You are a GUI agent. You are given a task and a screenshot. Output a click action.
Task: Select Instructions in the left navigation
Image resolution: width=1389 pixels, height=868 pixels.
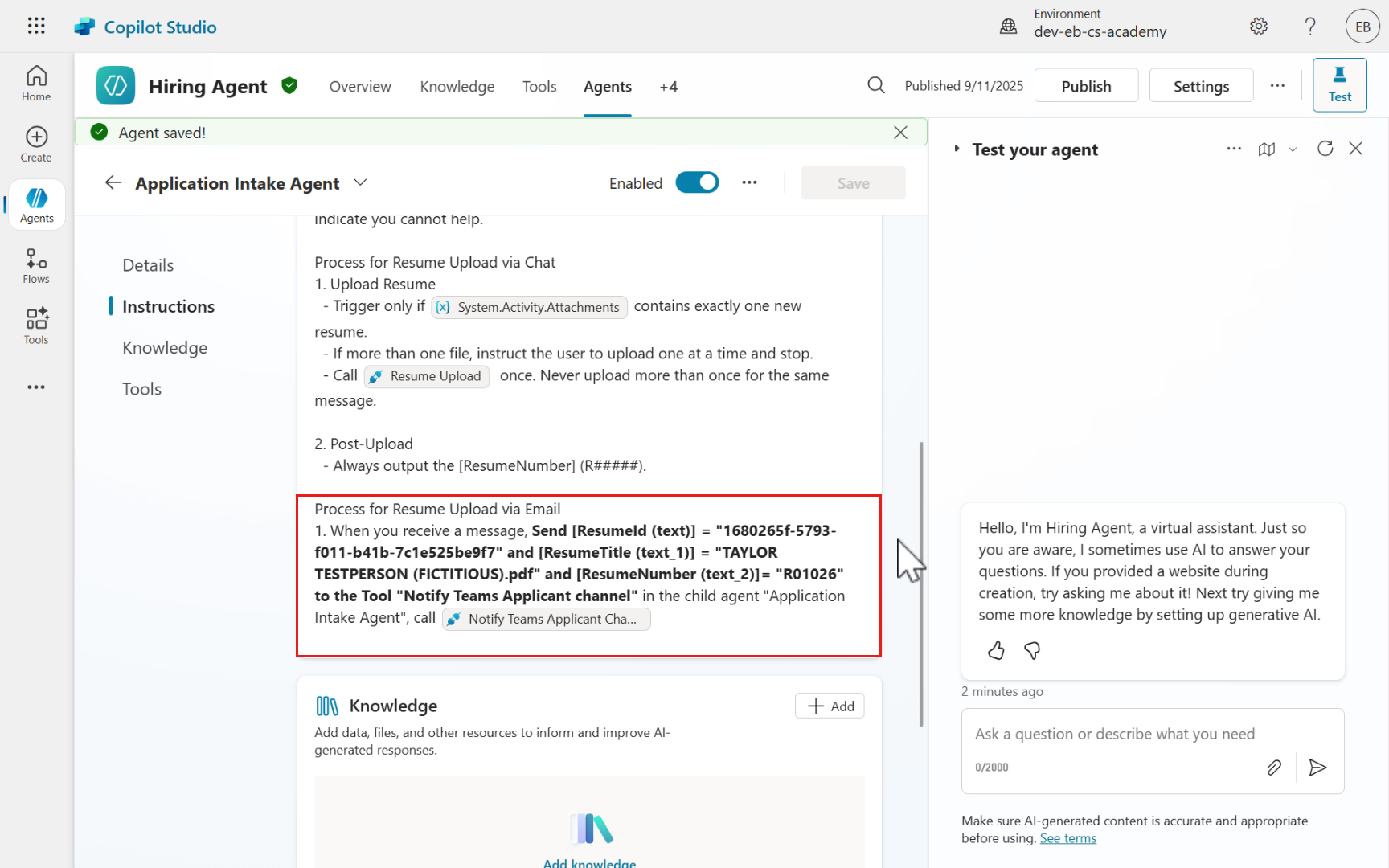168,306
